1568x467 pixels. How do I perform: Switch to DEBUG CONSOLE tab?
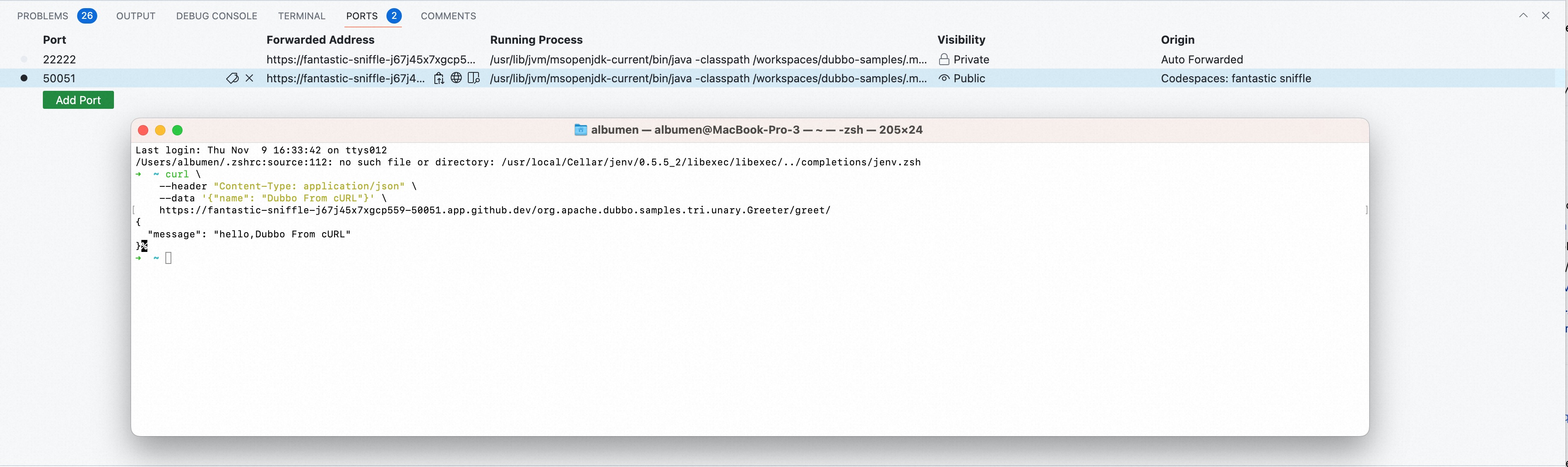tap(217, 16)
